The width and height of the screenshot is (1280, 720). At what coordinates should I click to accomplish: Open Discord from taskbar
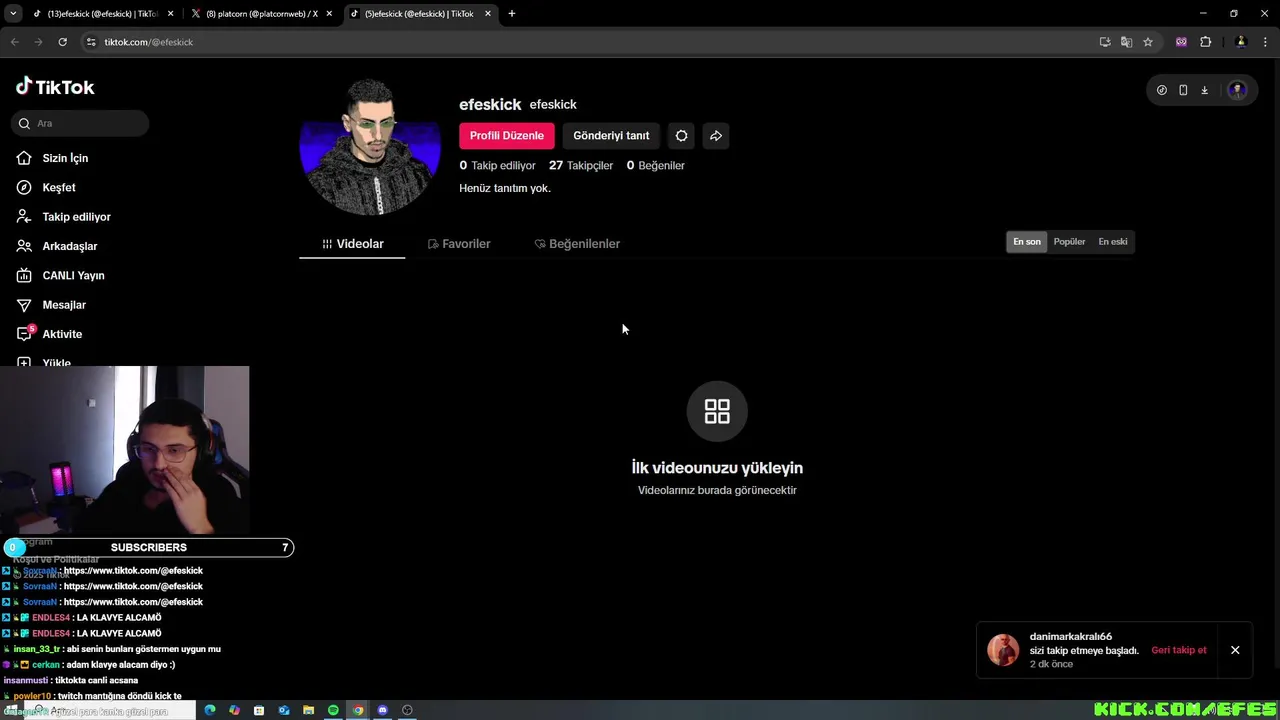point(382,710)
